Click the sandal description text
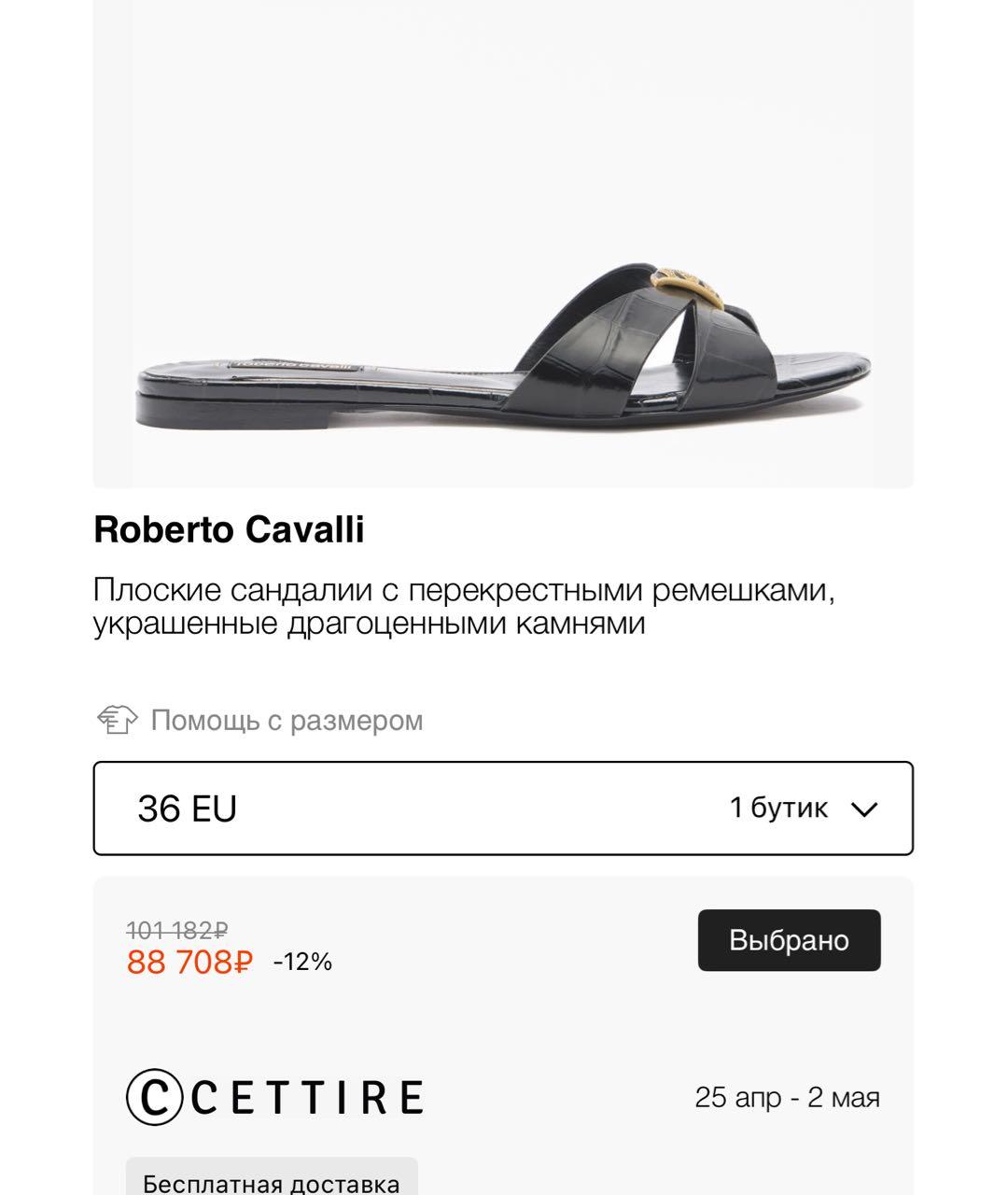 pos(463,607)
